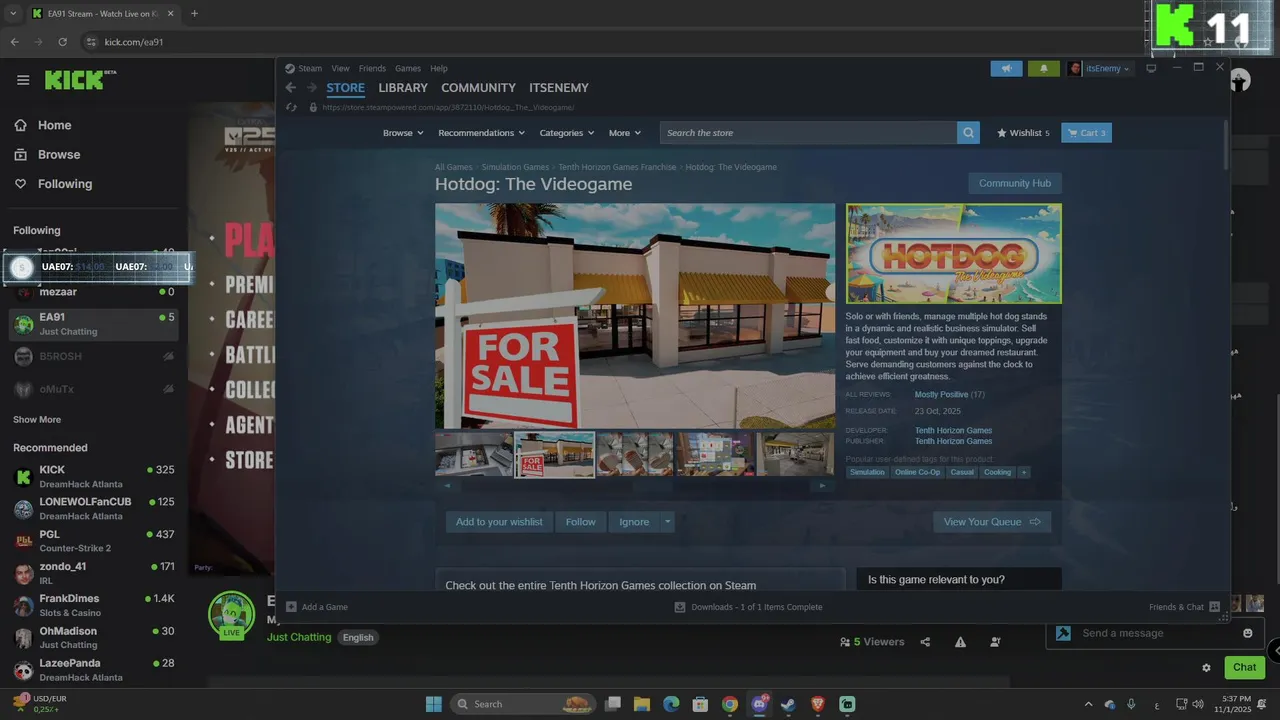This screenshot has height=720, width=1280.
Task: Open LazeePanda recommended channel
Action: point(94,670)
